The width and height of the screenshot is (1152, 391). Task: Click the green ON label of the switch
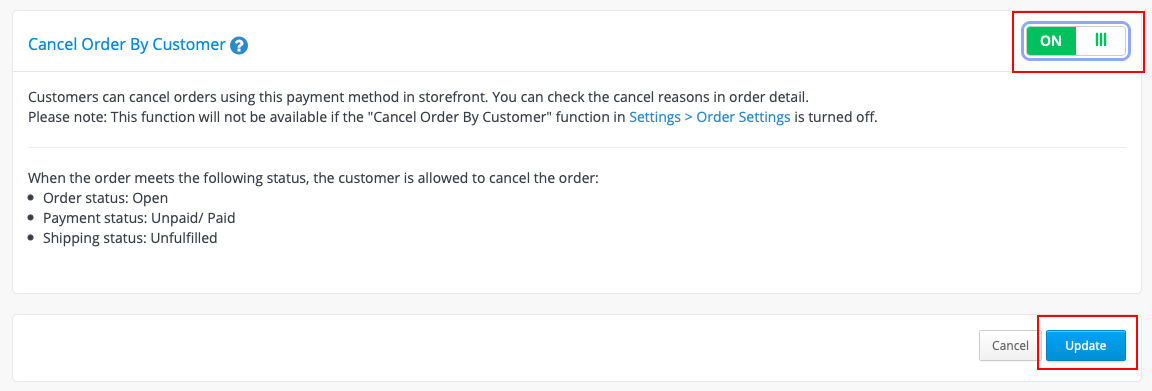pos(1051,41)
